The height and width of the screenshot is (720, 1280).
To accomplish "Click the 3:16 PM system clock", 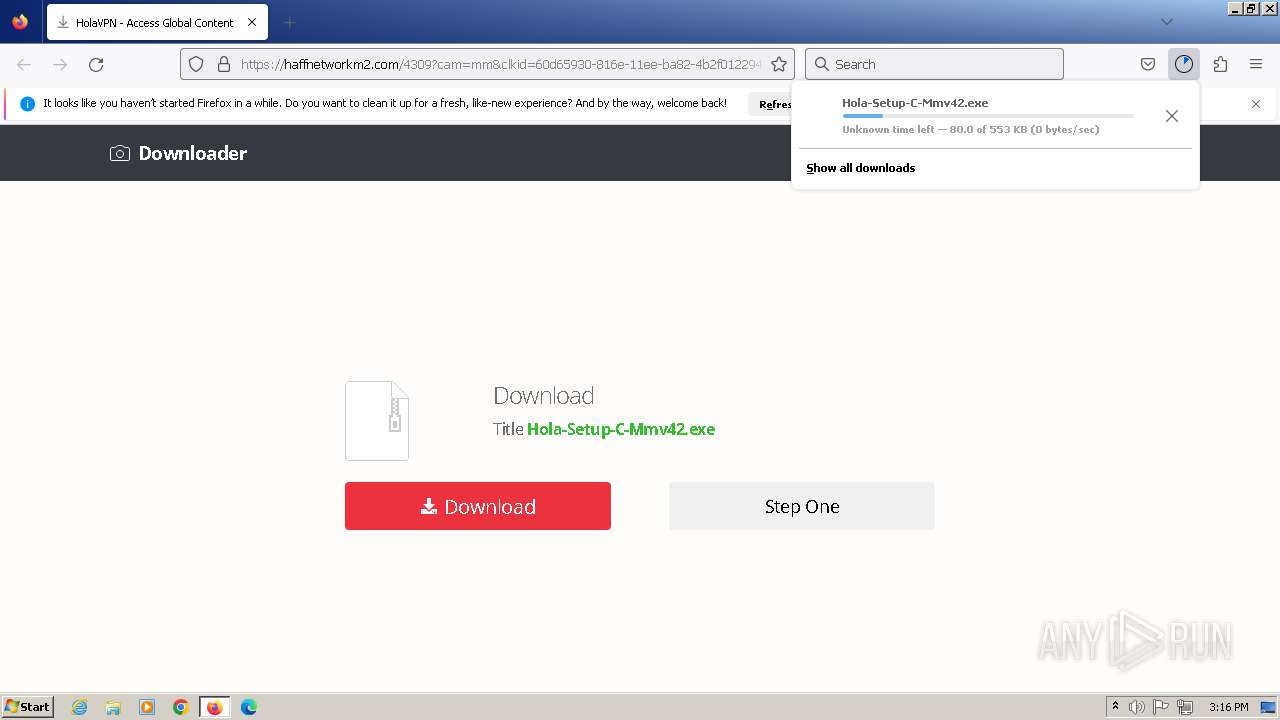I will point(1228,707).
